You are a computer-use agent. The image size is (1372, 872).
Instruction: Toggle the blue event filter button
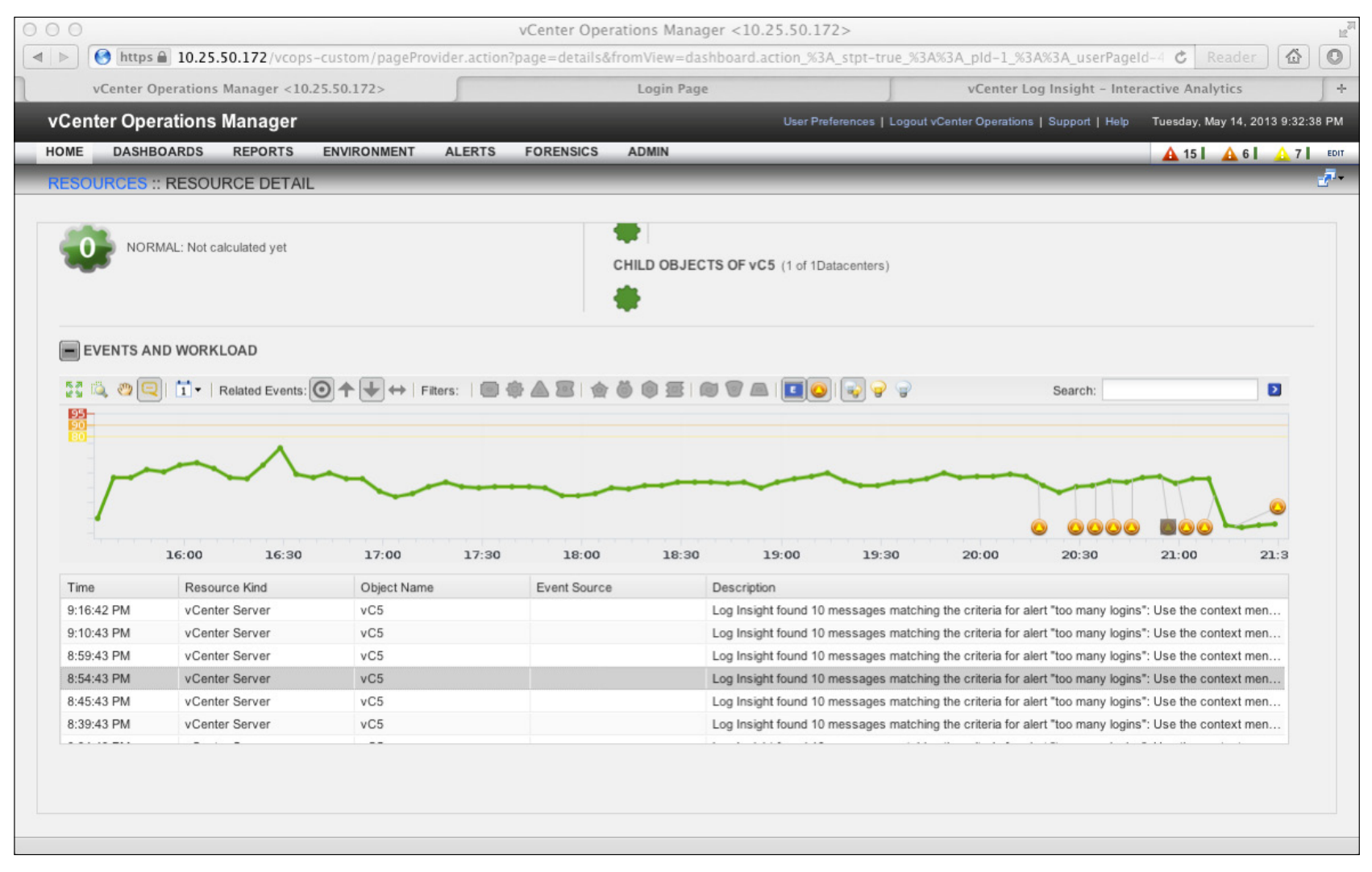[794, 390]
